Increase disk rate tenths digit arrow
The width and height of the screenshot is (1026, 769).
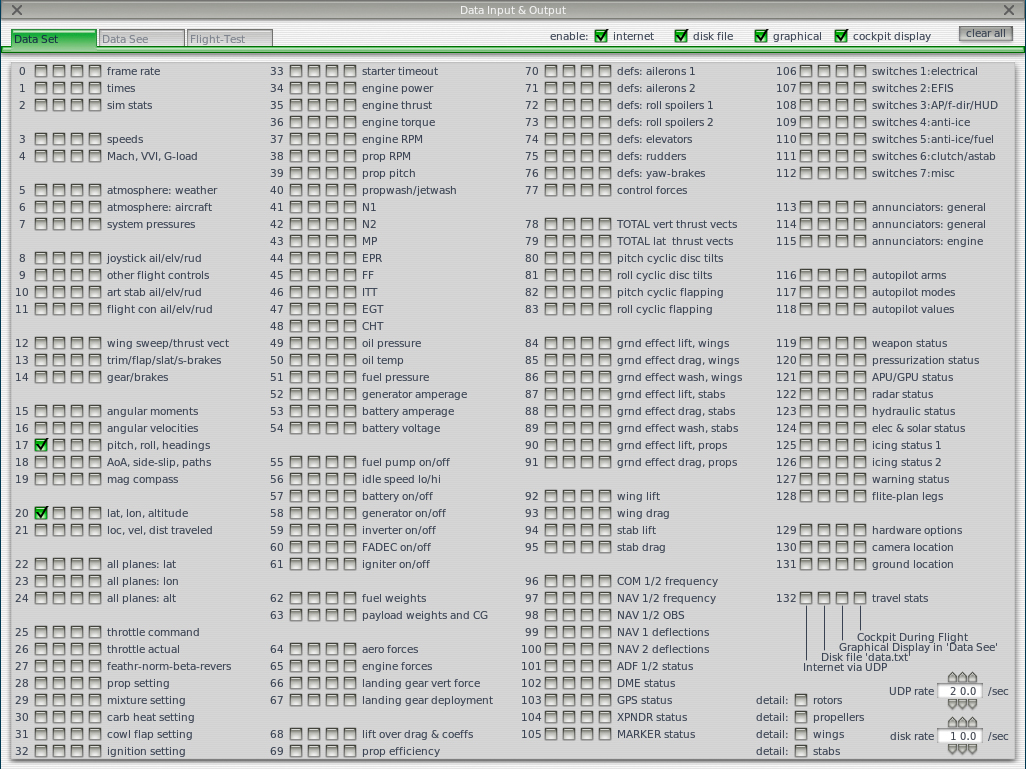(x=972, y=723)
